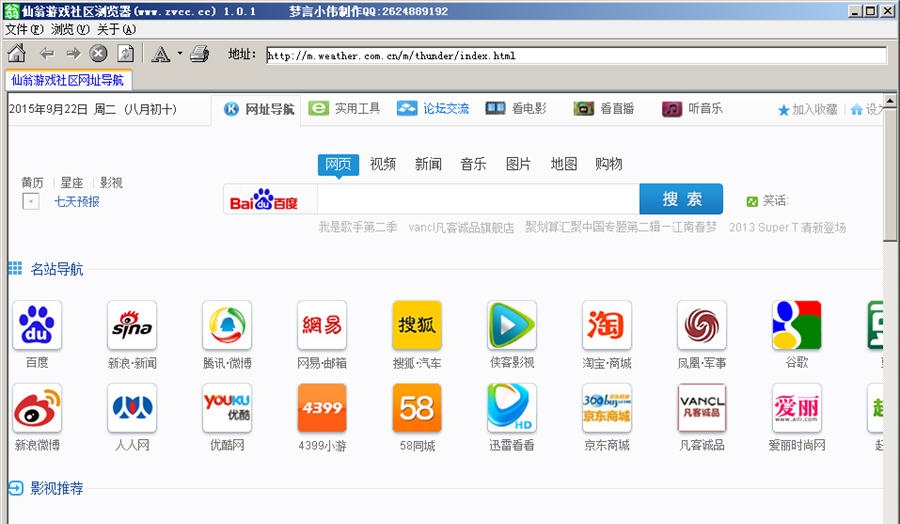Image resolution: width=900 pixels, height=524 pixels.
Task: Open the 新浪微博 weibo icon
Action: click(37, 408)
